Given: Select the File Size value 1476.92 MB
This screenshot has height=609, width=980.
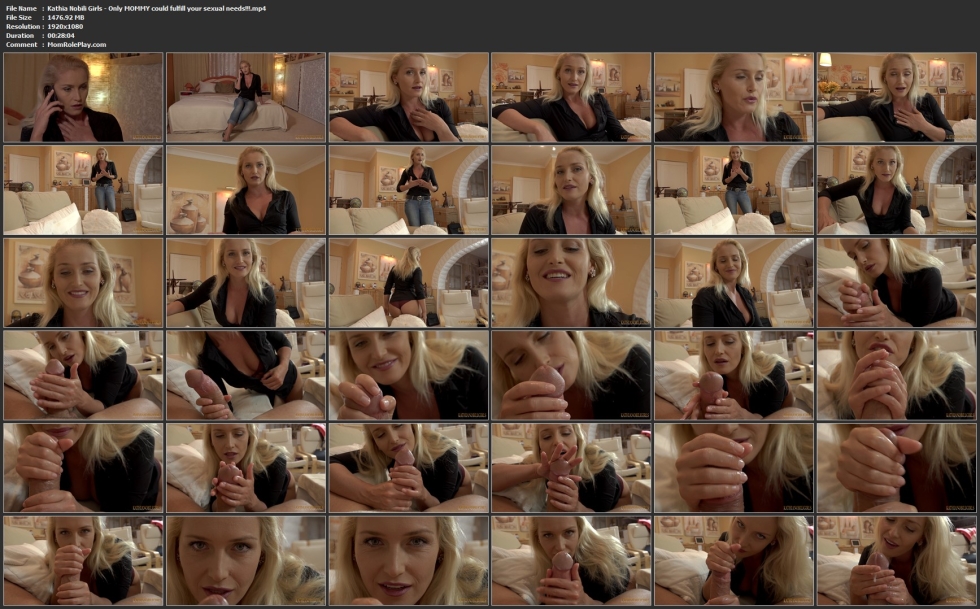Looking at the screenshot, I should coord(66,17).
